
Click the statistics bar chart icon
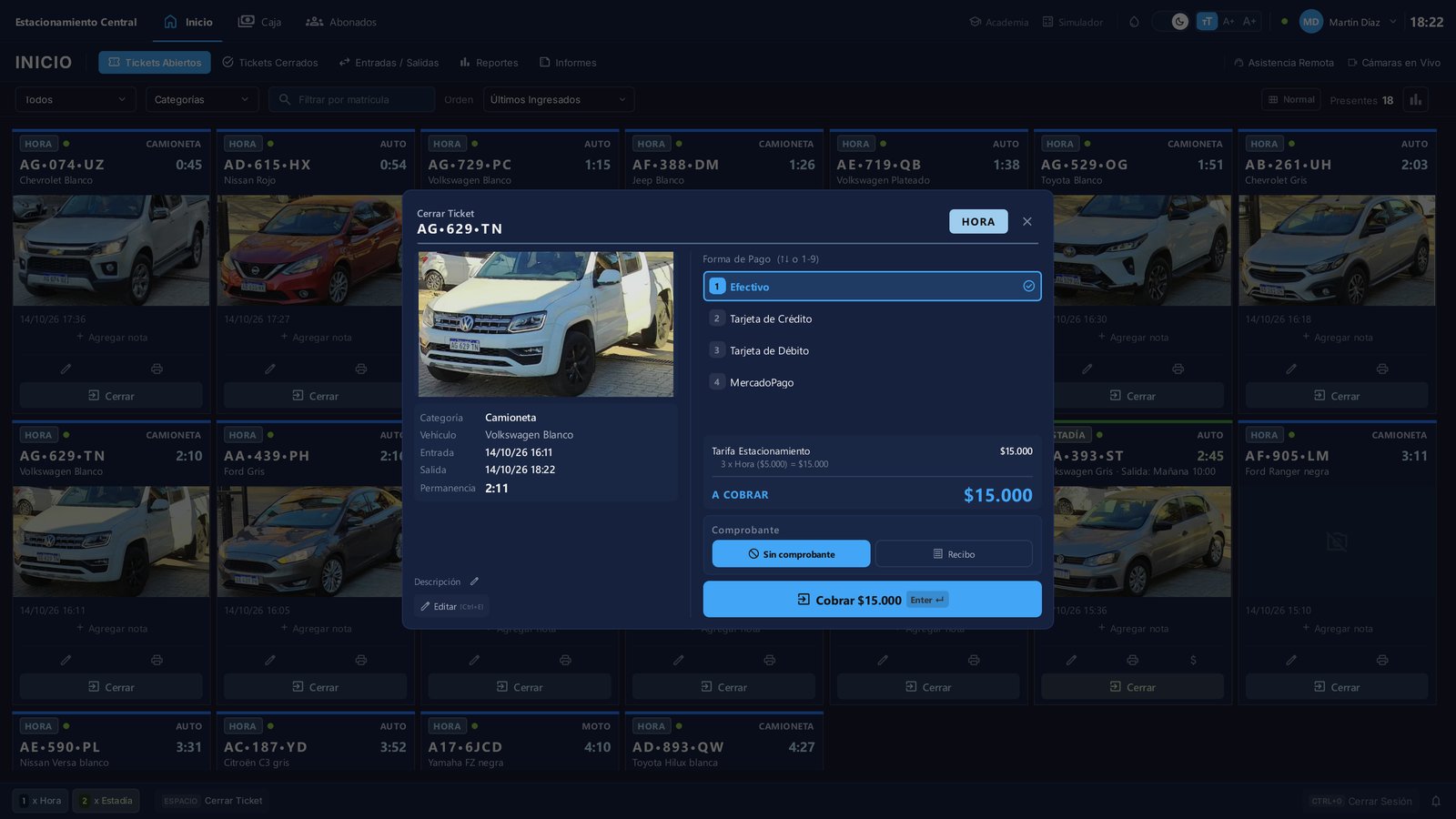(x=1415, y=100)
